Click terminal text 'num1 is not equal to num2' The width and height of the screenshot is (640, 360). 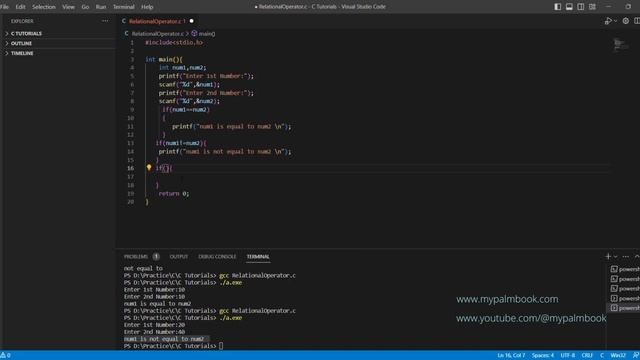[164, 339]
